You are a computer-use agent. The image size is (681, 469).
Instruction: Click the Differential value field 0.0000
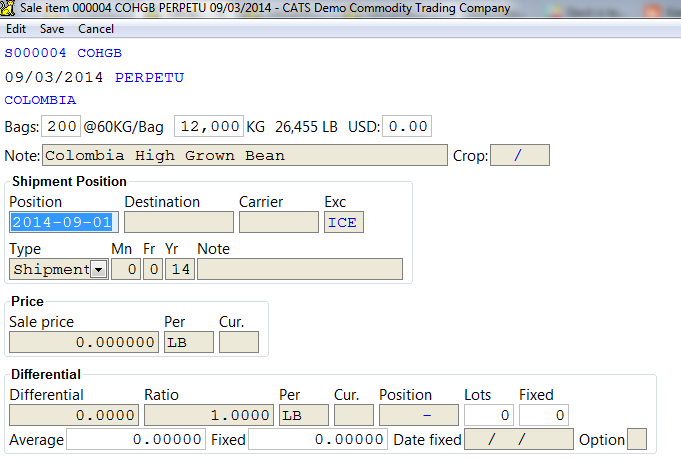[74, 415]
